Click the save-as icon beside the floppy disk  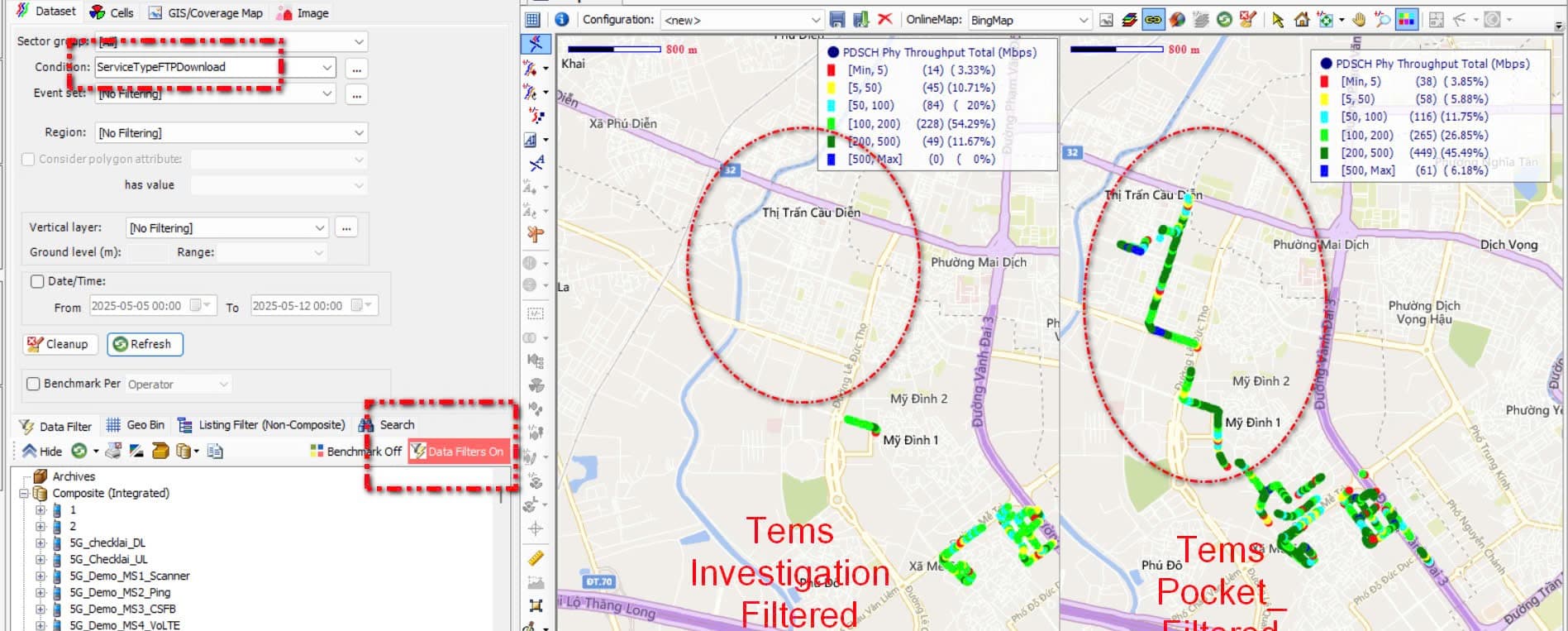(860, 20)
